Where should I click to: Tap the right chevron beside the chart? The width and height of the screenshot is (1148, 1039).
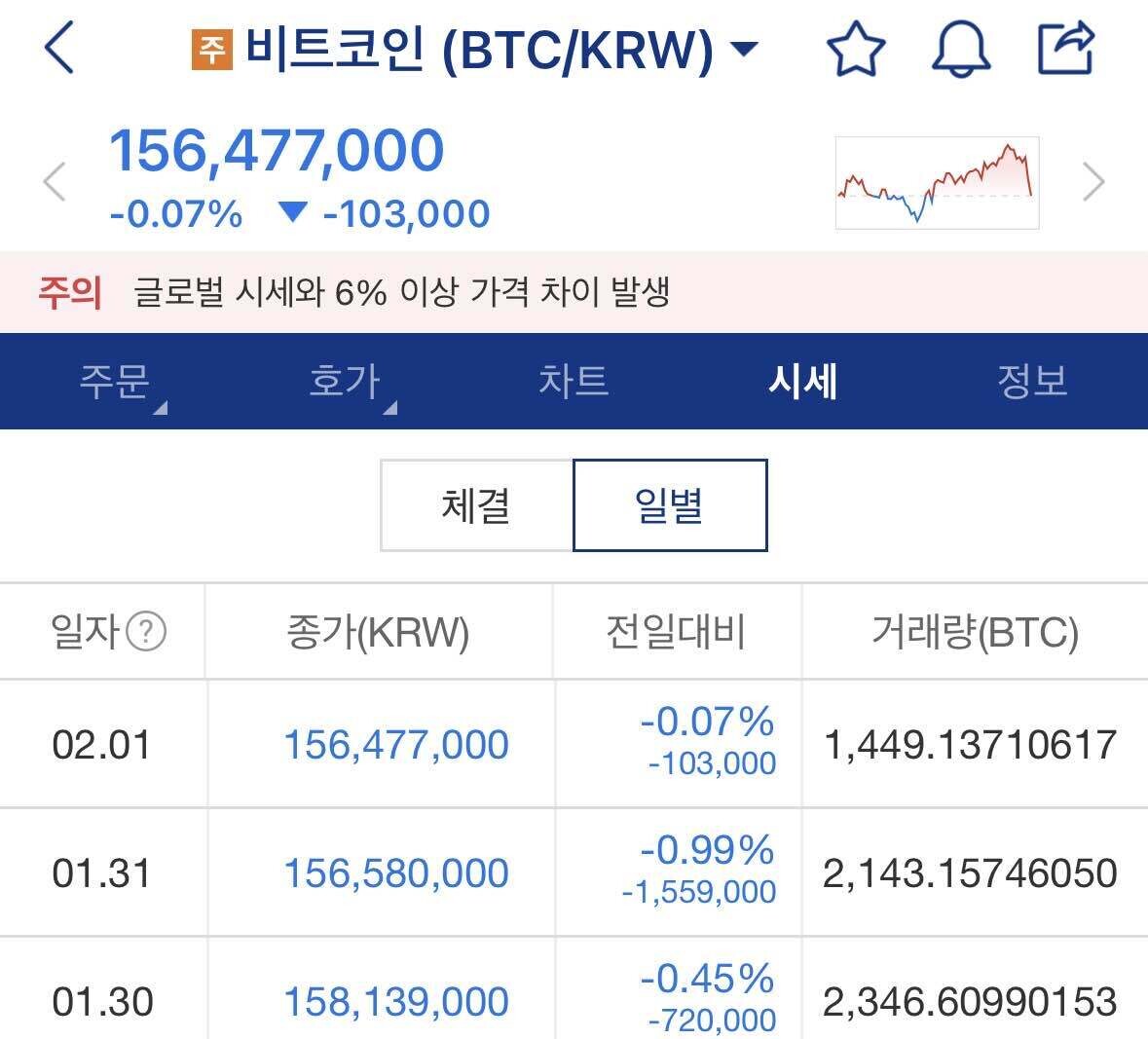point(1091,182)
